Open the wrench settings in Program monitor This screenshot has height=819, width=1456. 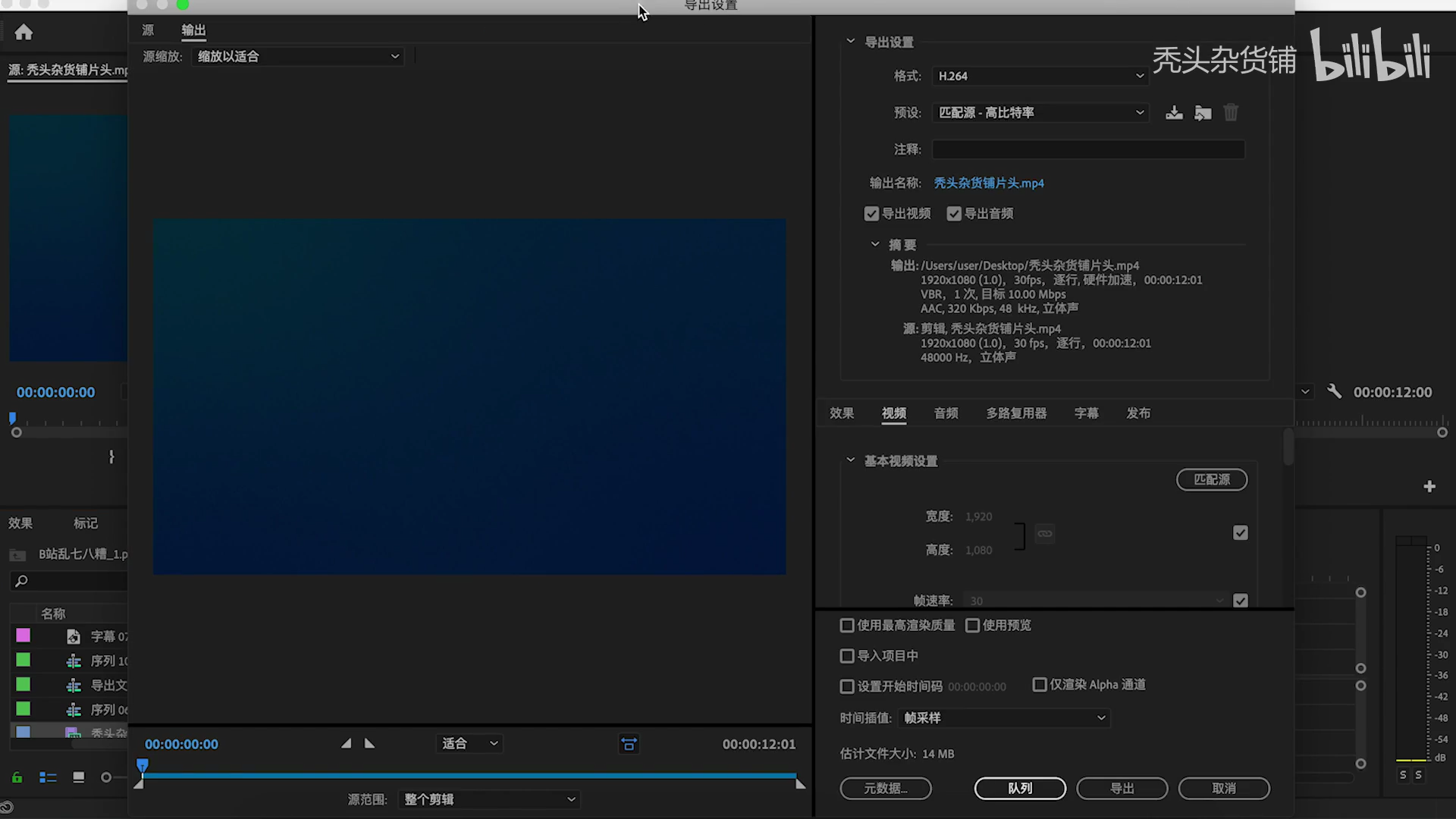1334,391
